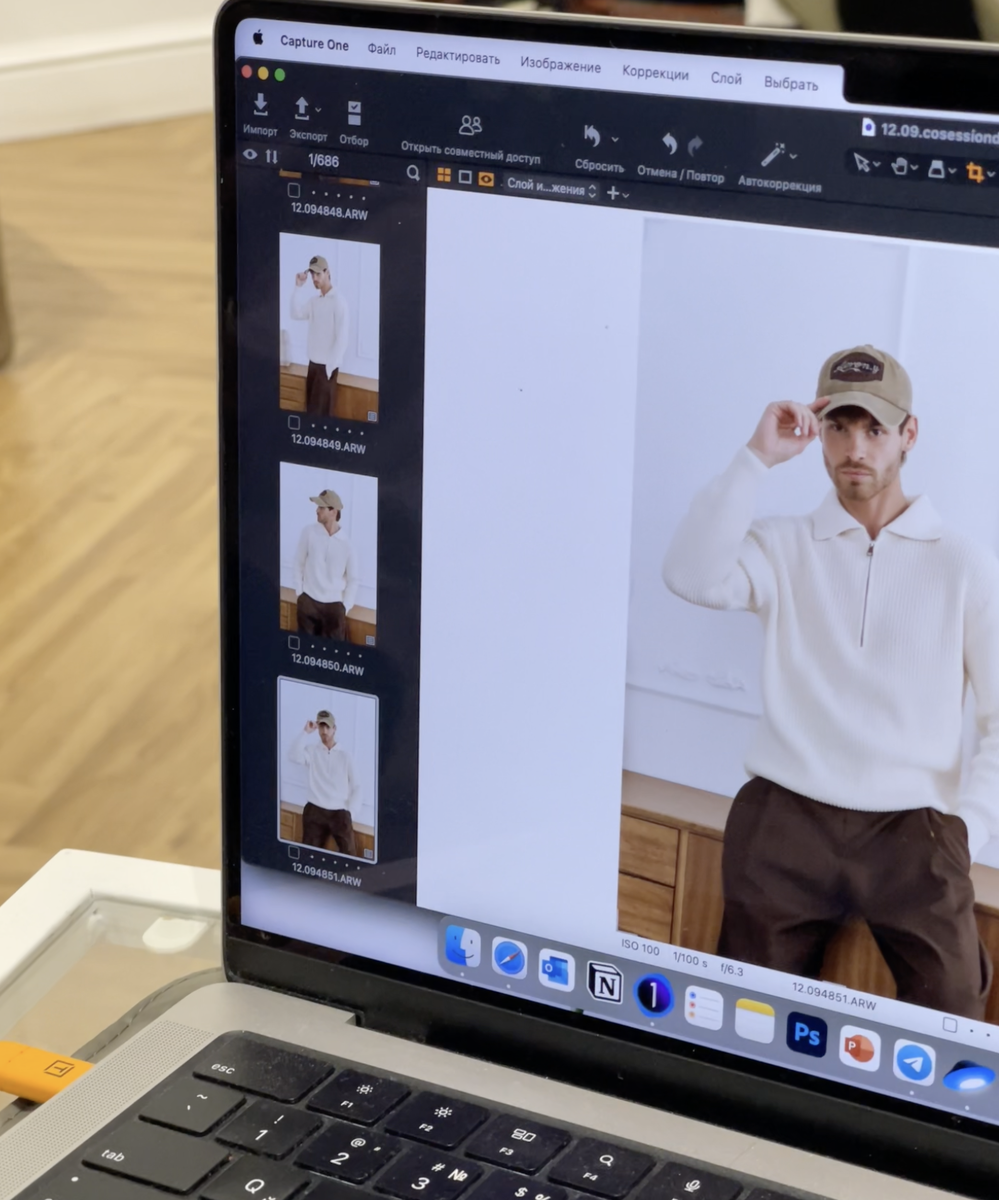The image size is (999, 1200).
Task: Click the browser search magnifier icon
Action: tap(413, 173)
